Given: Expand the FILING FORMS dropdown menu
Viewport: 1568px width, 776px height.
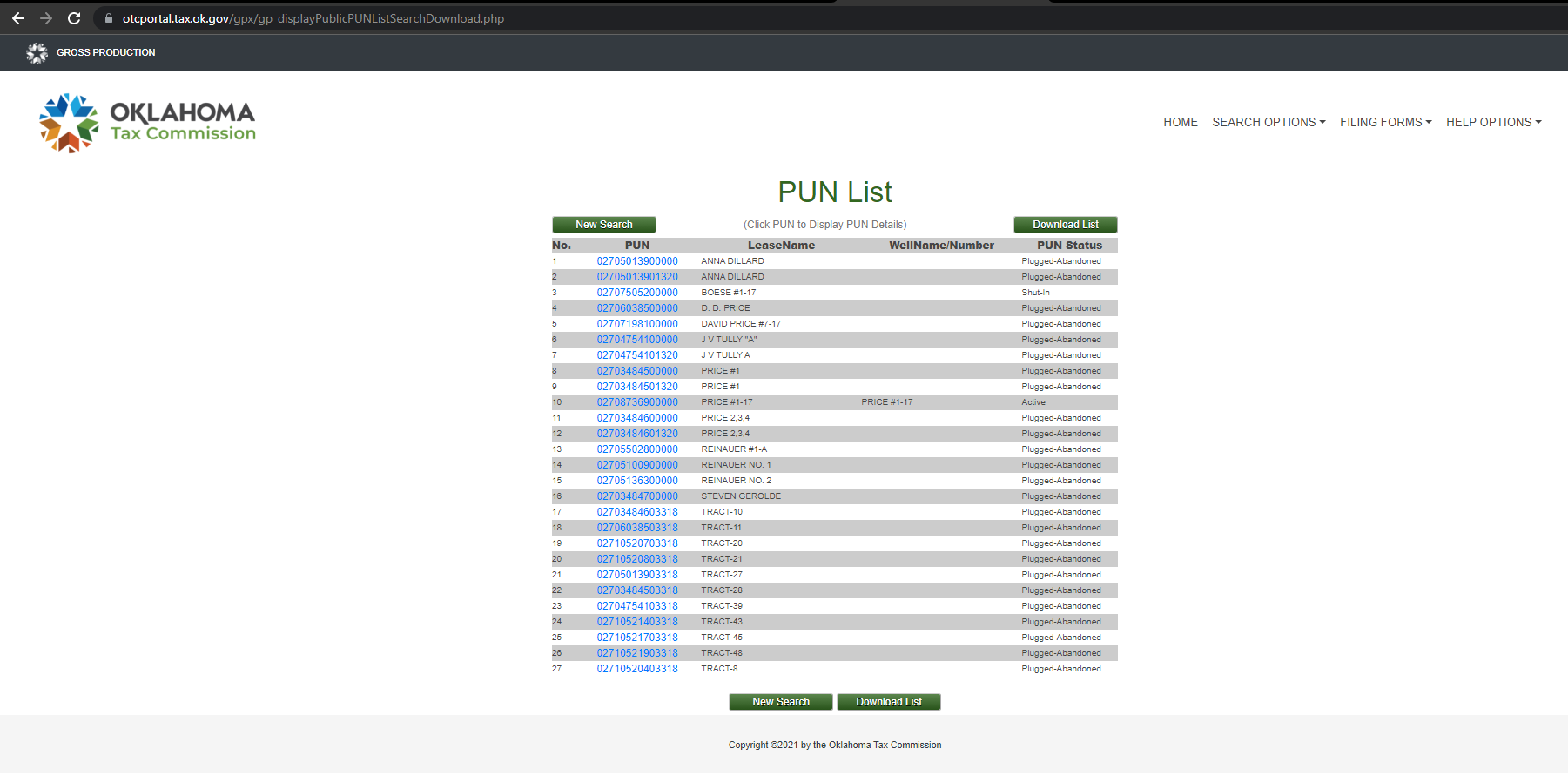Looking at the screenshot, I should click(1385, 122).
